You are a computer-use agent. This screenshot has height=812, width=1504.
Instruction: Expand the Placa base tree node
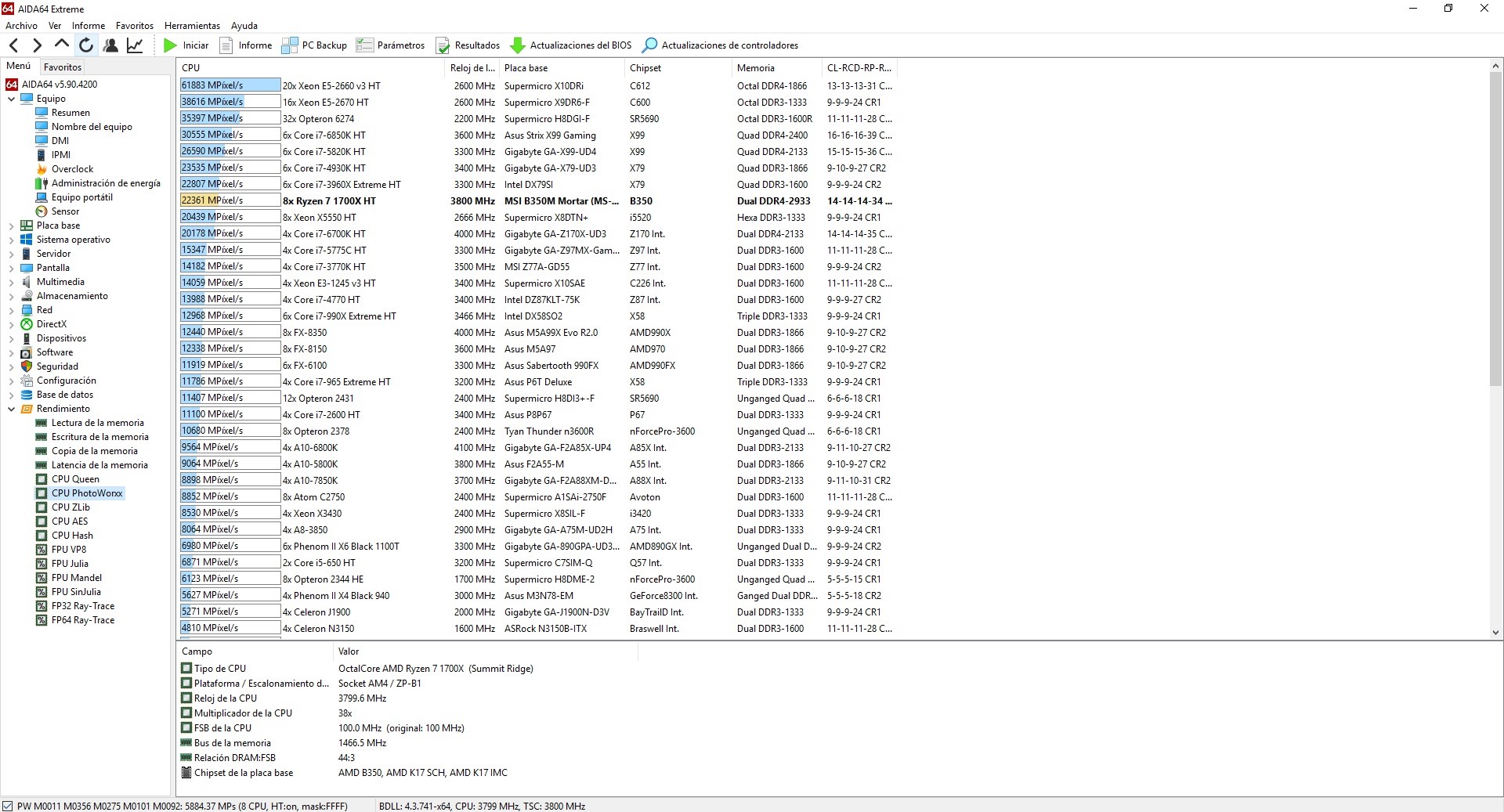11,226
